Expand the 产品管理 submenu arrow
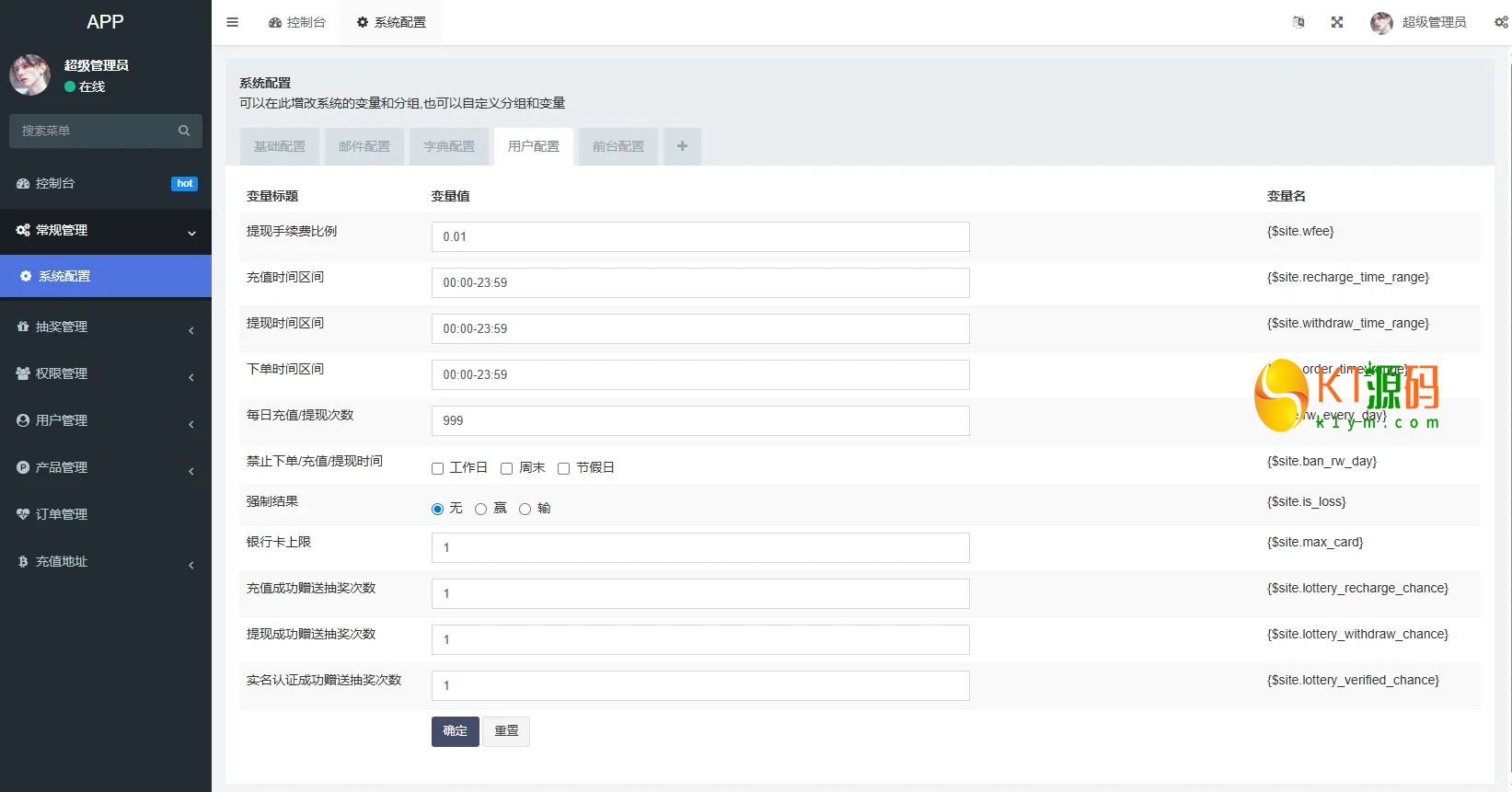 pos(191,470)
